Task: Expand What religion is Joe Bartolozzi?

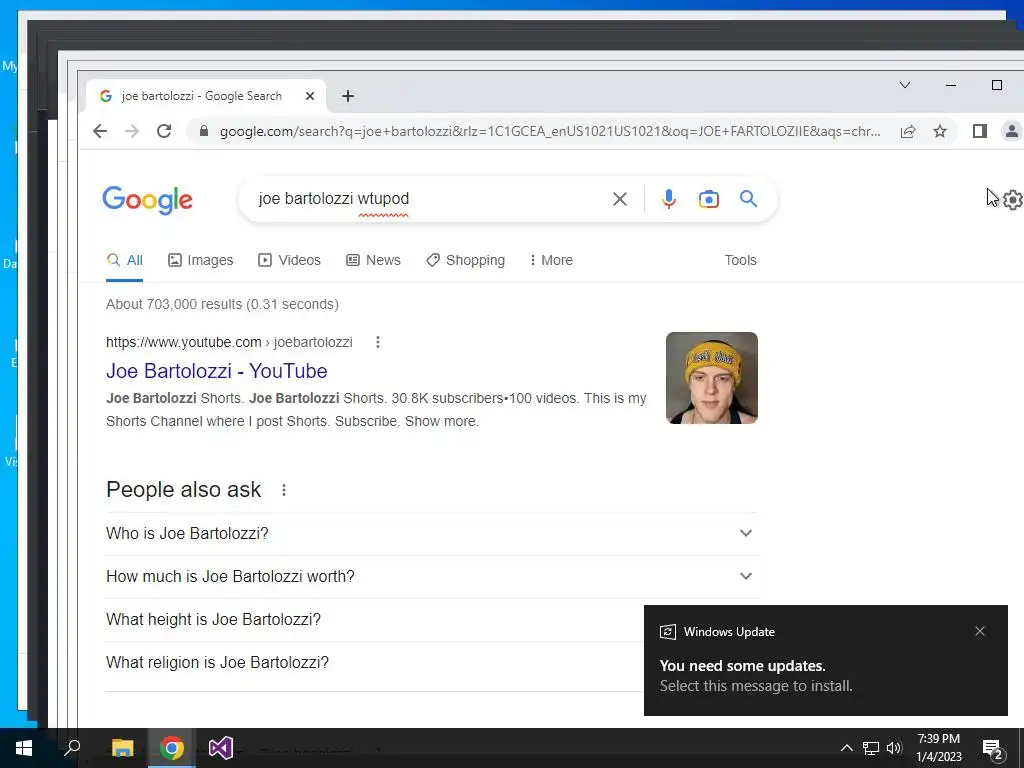Action: coord(374,663)
